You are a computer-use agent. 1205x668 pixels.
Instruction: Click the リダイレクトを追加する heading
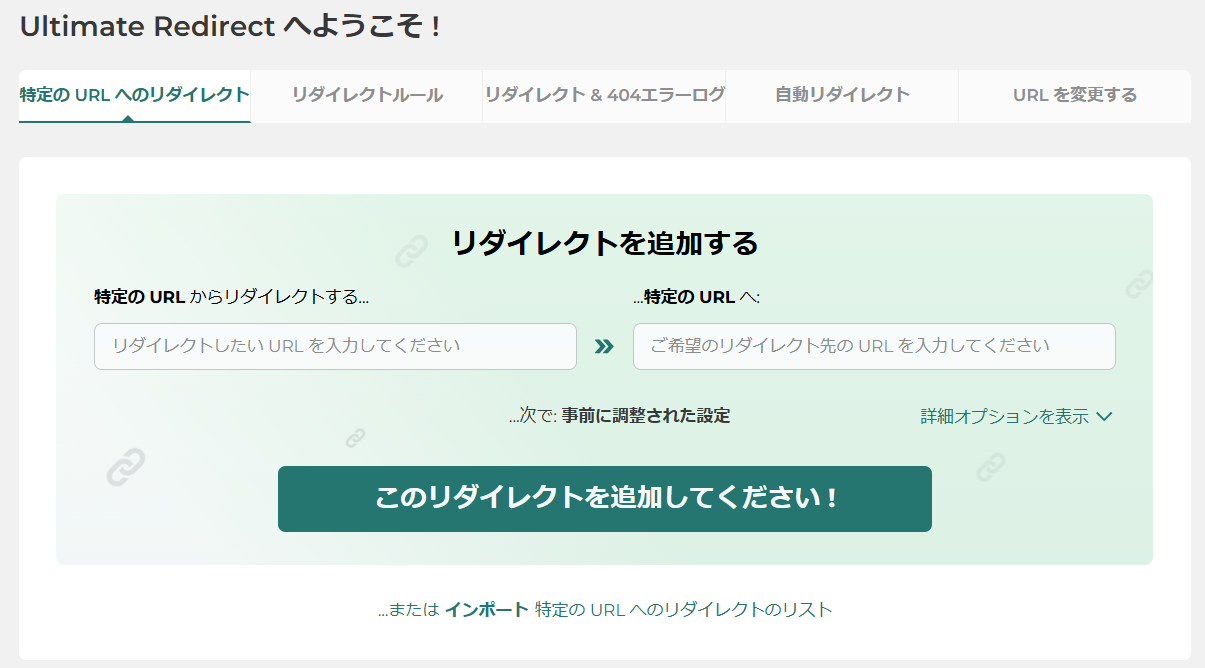[605, 243]
